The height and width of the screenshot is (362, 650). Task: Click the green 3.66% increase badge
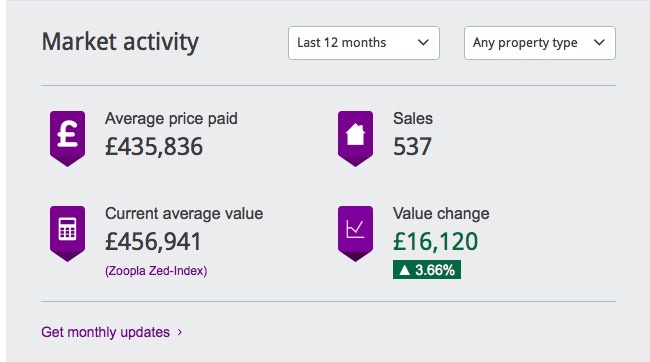[x=427, y=270]
